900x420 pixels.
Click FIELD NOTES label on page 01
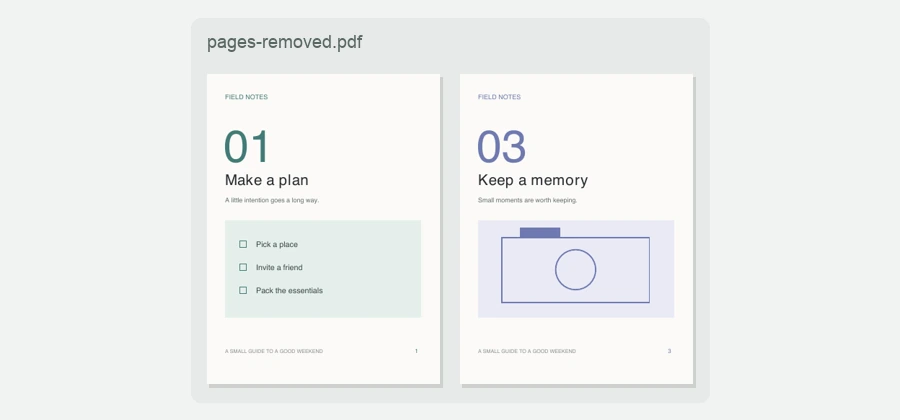[x=246, y=97]
